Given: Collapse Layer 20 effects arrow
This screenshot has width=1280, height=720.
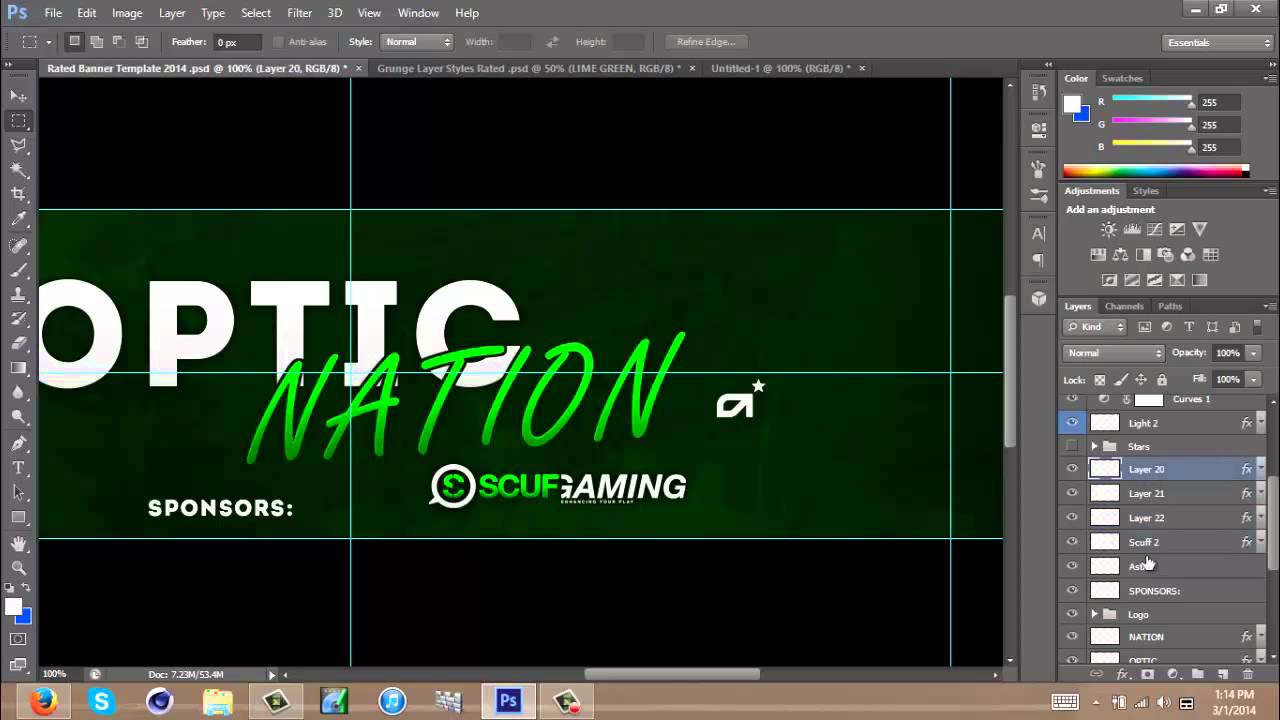Looking at the screenshot, I should [x=1260, y=469].
